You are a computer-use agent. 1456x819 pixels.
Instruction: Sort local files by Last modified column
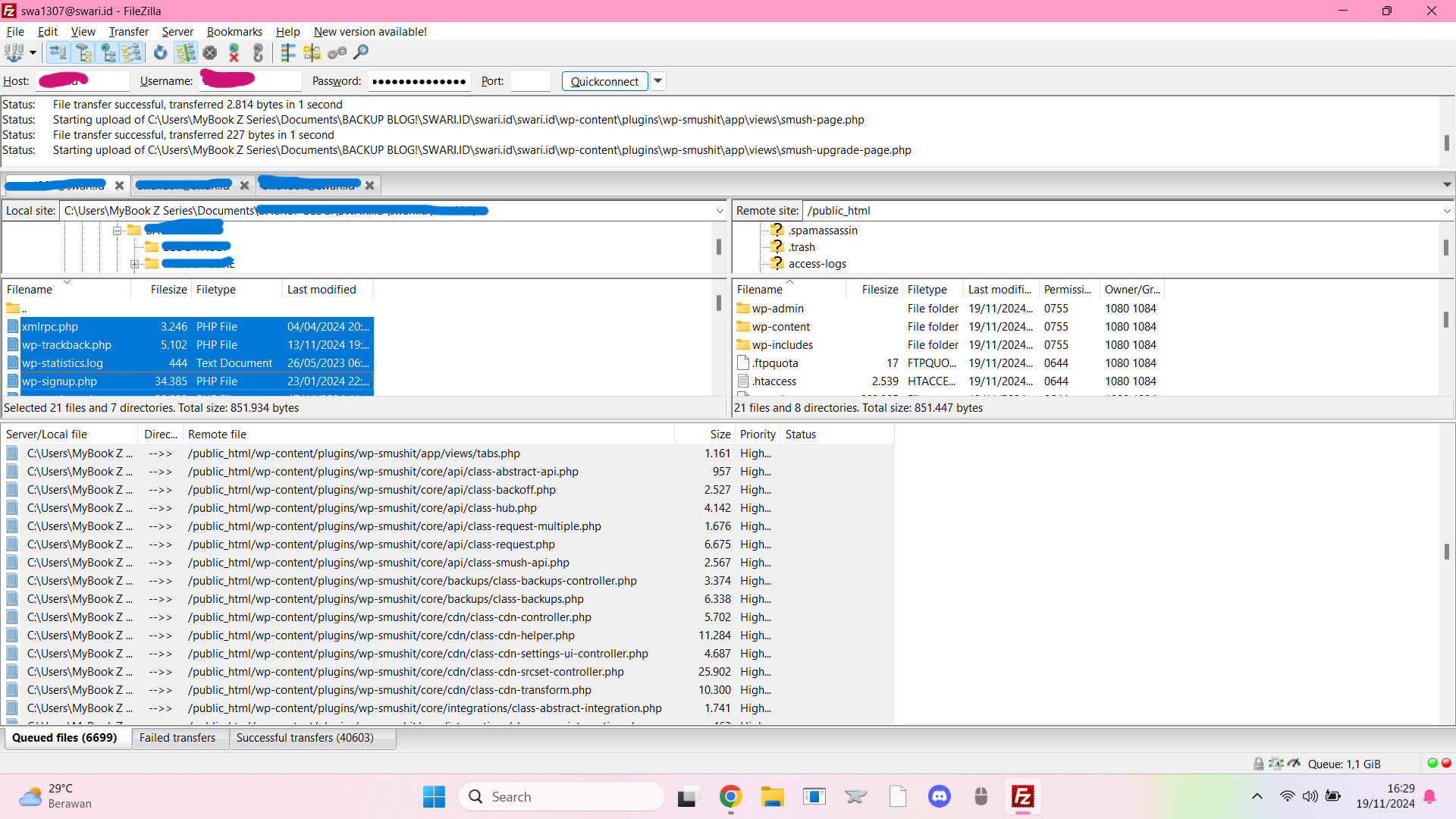pos(322,290)
